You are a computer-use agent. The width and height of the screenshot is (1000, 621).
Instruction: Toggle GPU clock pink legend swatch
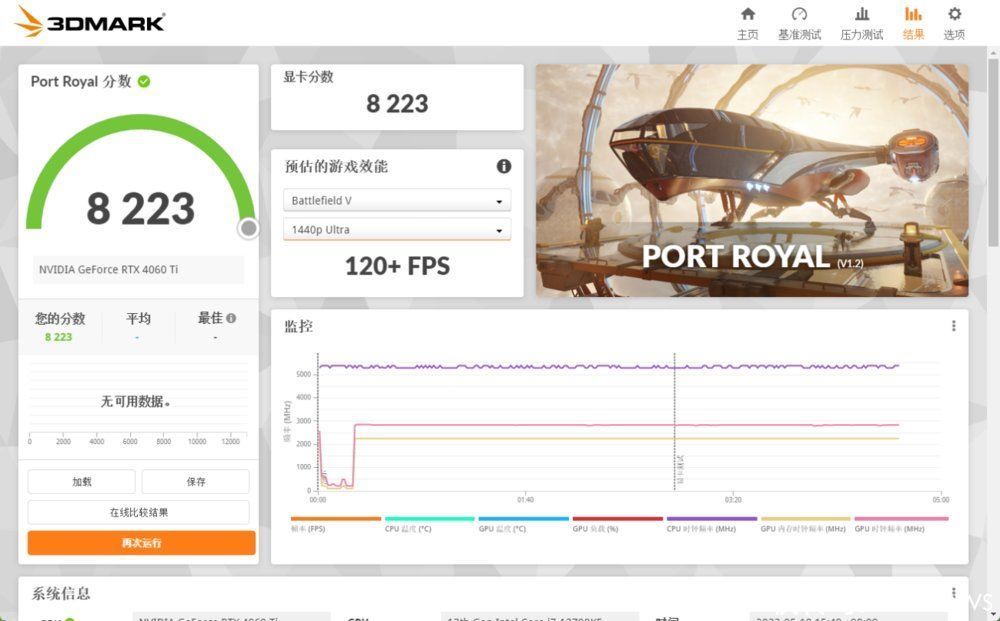[x=901, y=519]
